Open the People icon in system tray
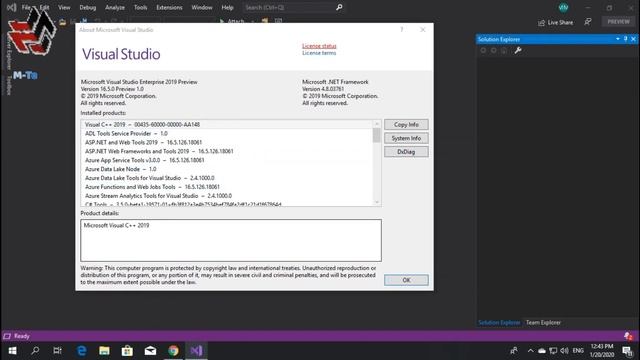Image resolution: width=640 pixels, height=360 pixels. [x=514, y=351]
